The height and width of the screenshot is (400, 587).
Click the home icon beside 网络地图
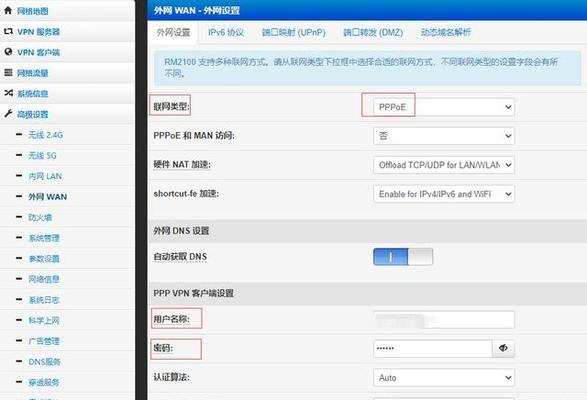8,10
